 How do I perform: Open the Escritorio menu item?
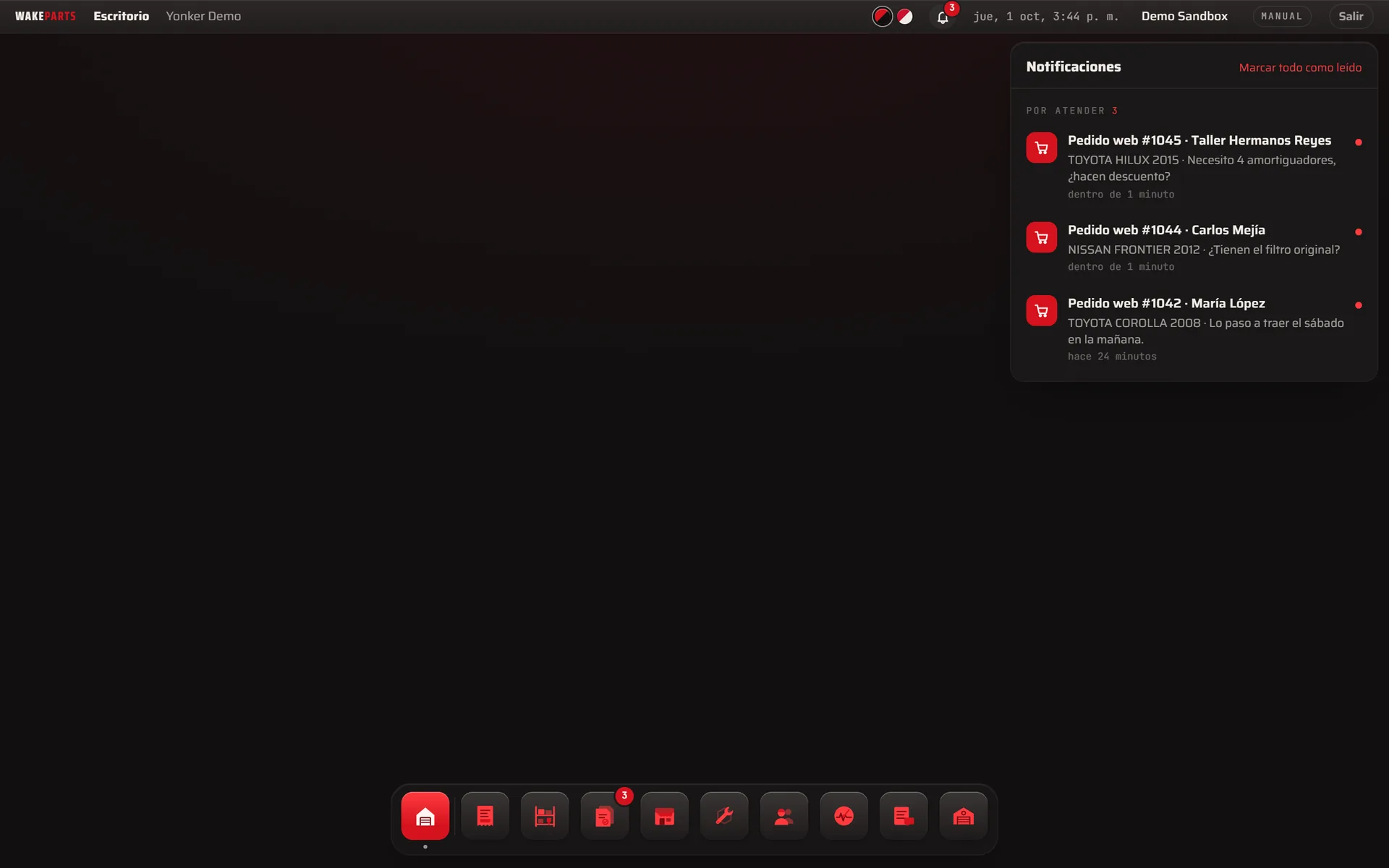[x=121, y=16]
